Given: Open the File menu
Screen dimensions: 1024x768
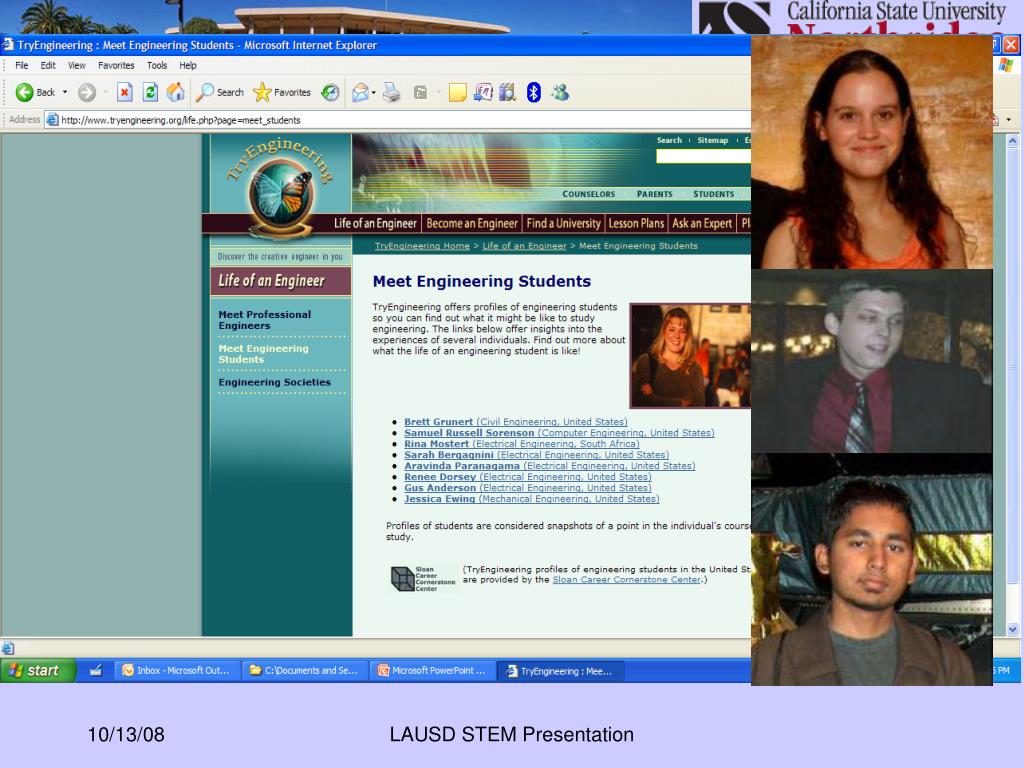Looking at the screenshot, I should [22, 65].
